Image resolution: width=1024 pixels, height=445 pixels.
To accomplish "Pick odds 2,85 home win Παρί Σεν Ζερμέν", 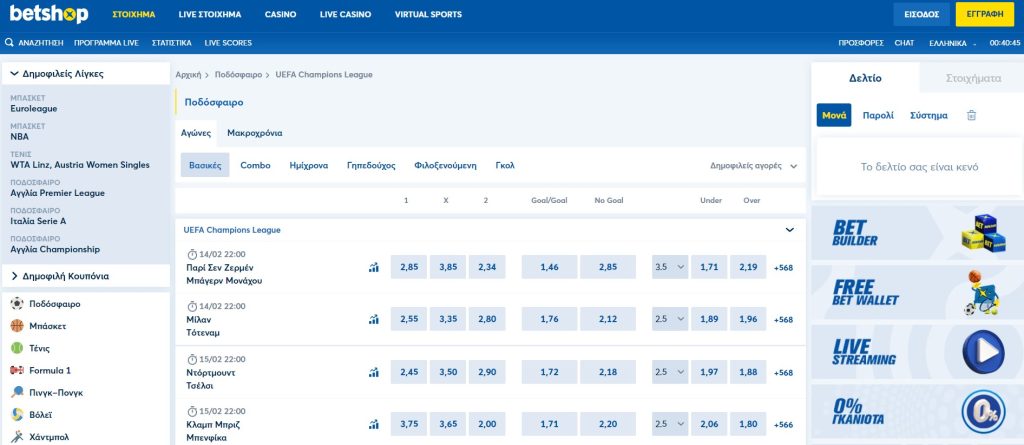I will click(x=409, y=267).
